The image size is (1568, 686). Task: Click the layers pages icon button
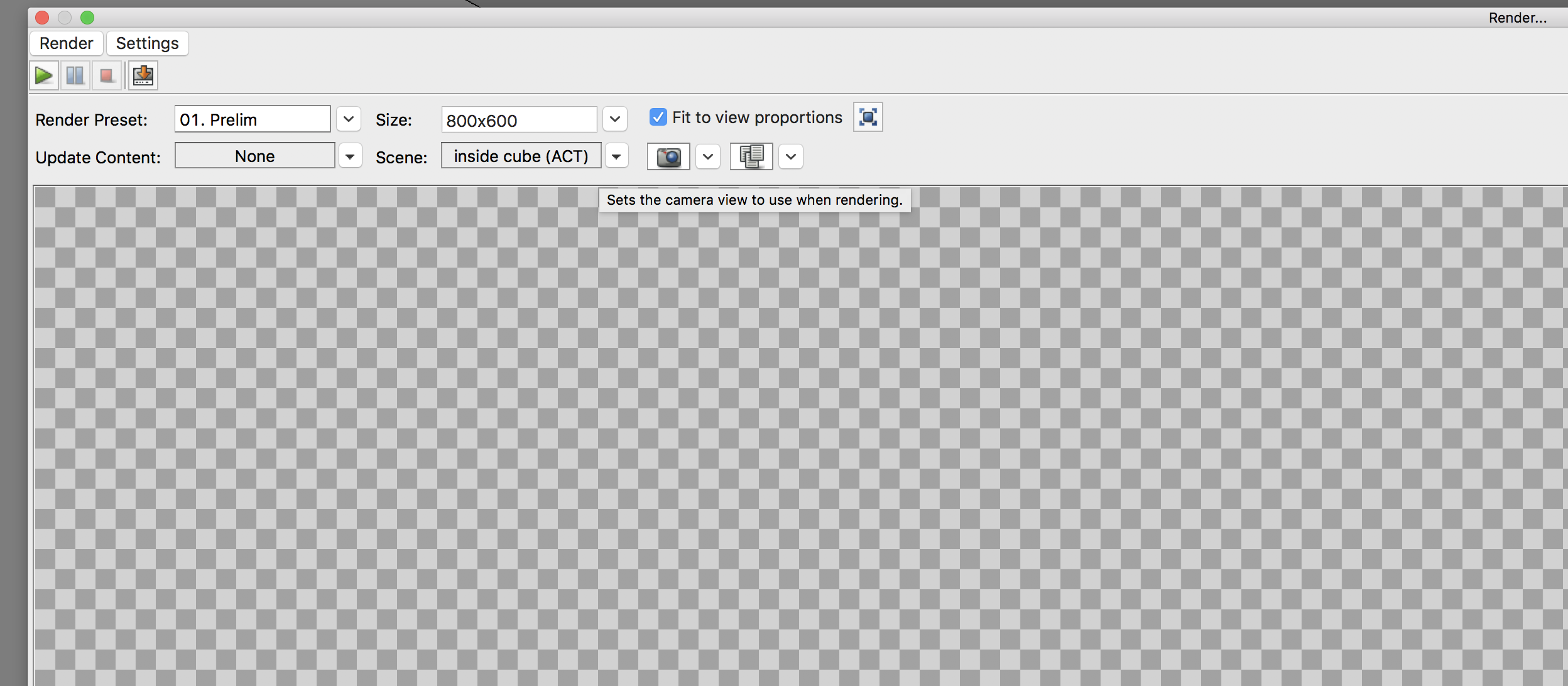coord(751,156)
